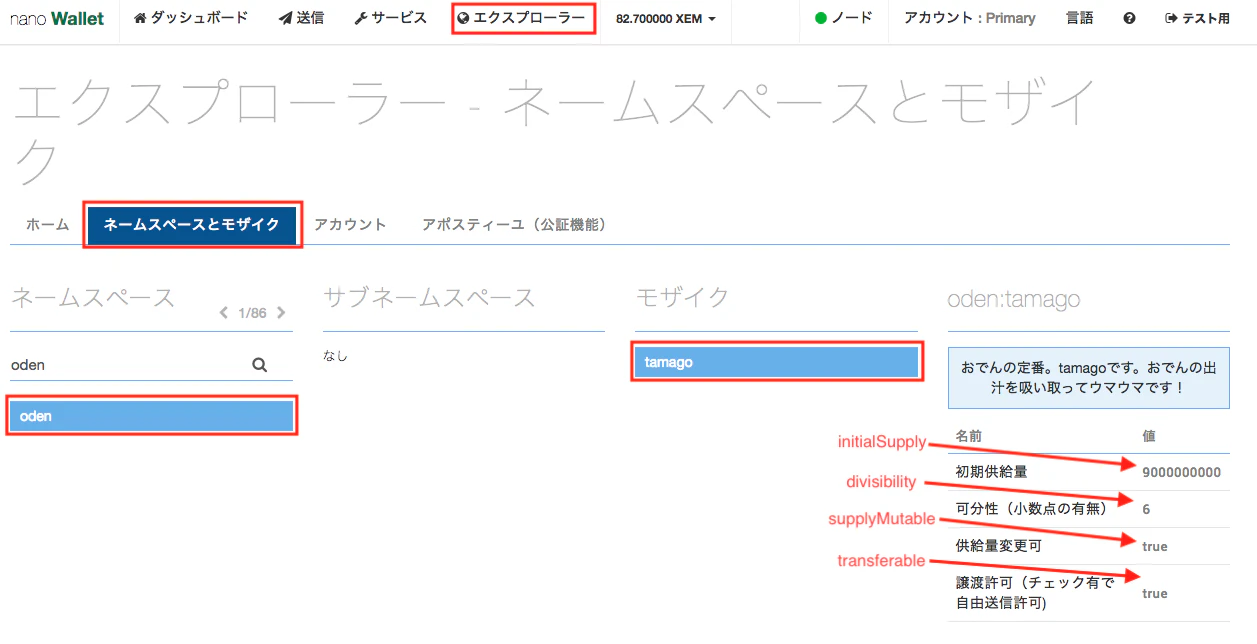The height and width of the screenshot is (644, 1257).
Task: Click the true value for 譲渡許可
Action: pyautogui.click(x=1155, y=593)
